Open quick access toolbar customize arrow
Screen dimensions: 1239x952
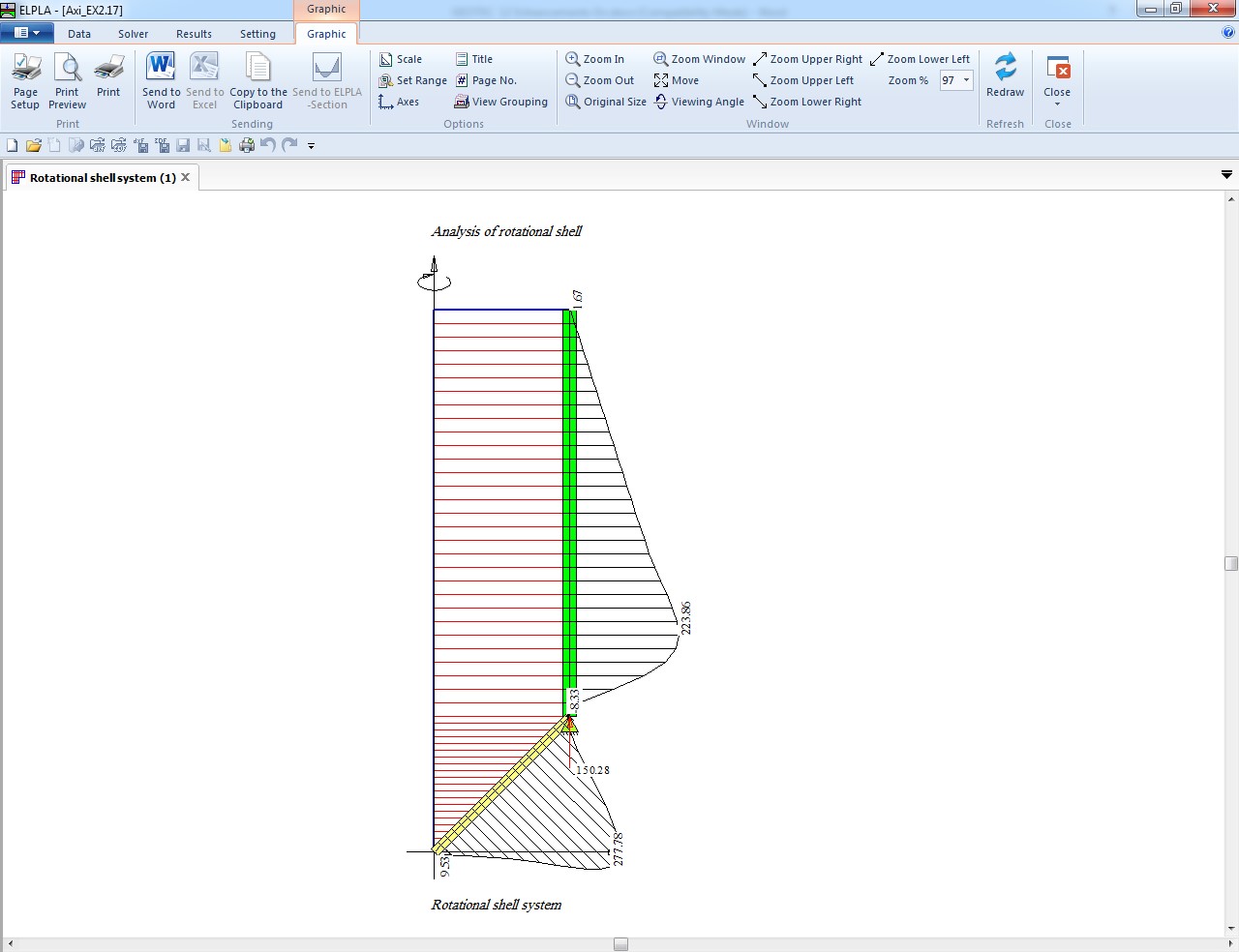(311, 146)
